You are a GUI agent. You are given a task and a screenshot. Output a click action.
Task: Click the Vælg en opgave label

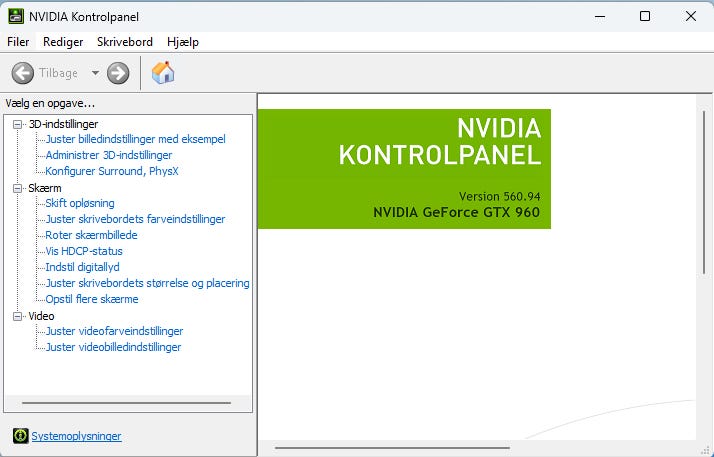[x=50, y=103]
